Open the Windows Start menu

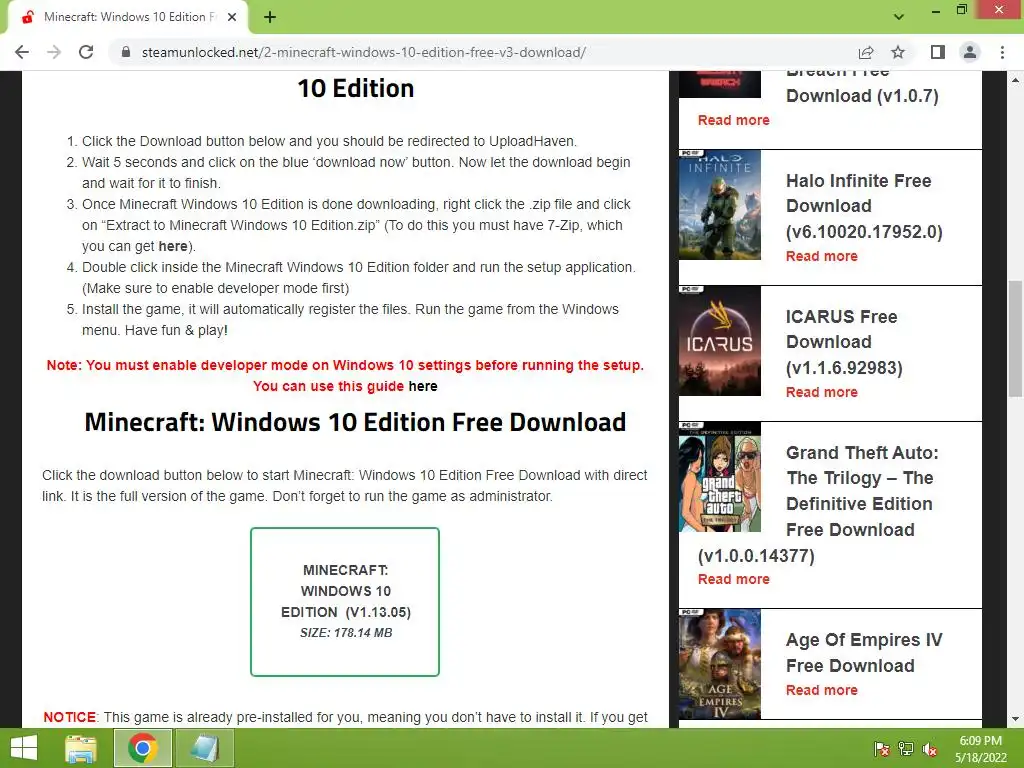click(24, 748)
